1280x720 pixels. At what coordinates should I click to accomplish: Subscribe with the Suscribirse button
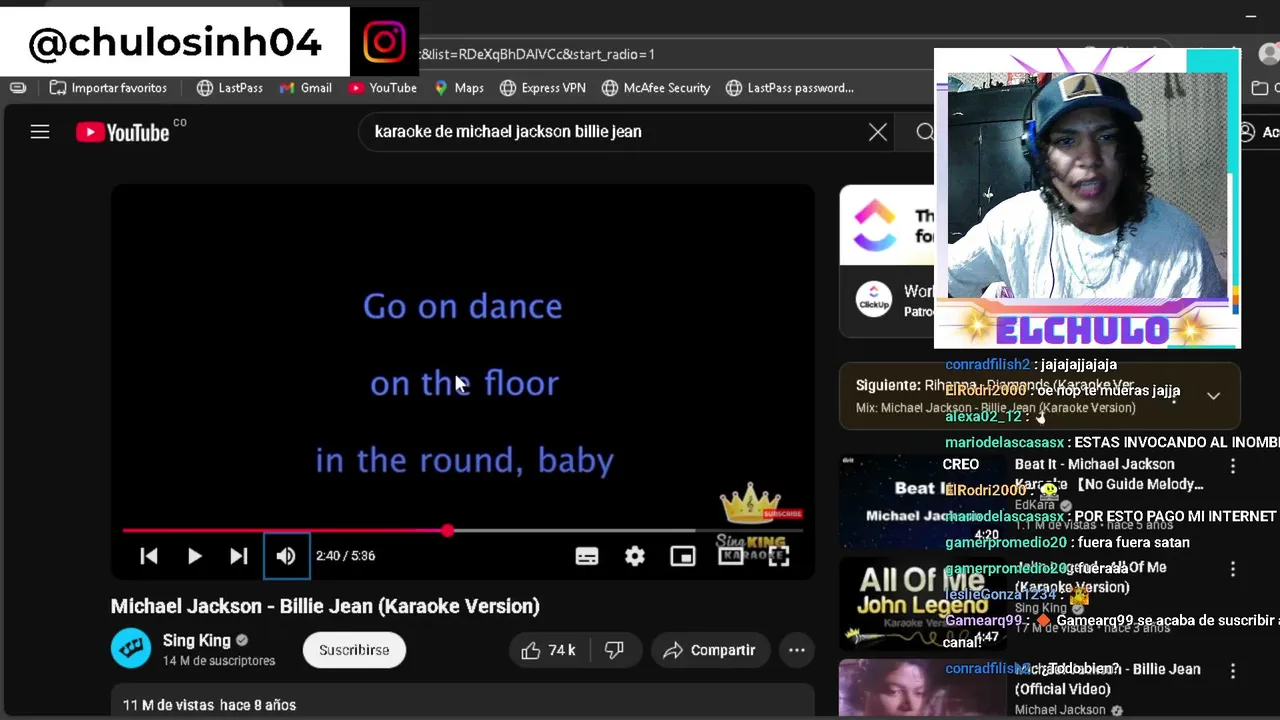click(x=354, y=650)
